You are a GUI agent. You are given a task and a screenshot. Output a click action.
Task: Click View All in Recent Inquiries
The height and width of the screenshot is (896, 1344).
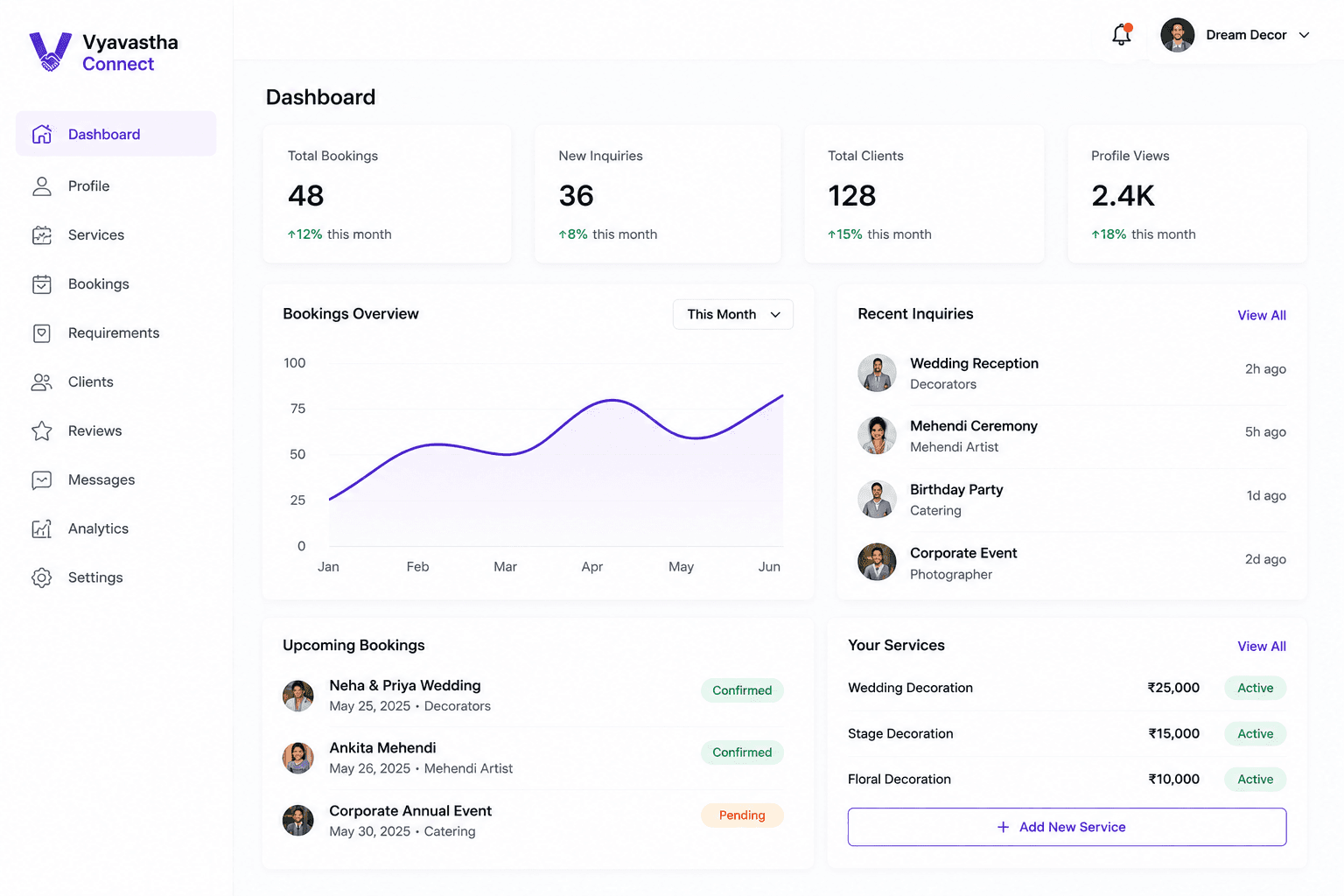tap(1262, 315)
